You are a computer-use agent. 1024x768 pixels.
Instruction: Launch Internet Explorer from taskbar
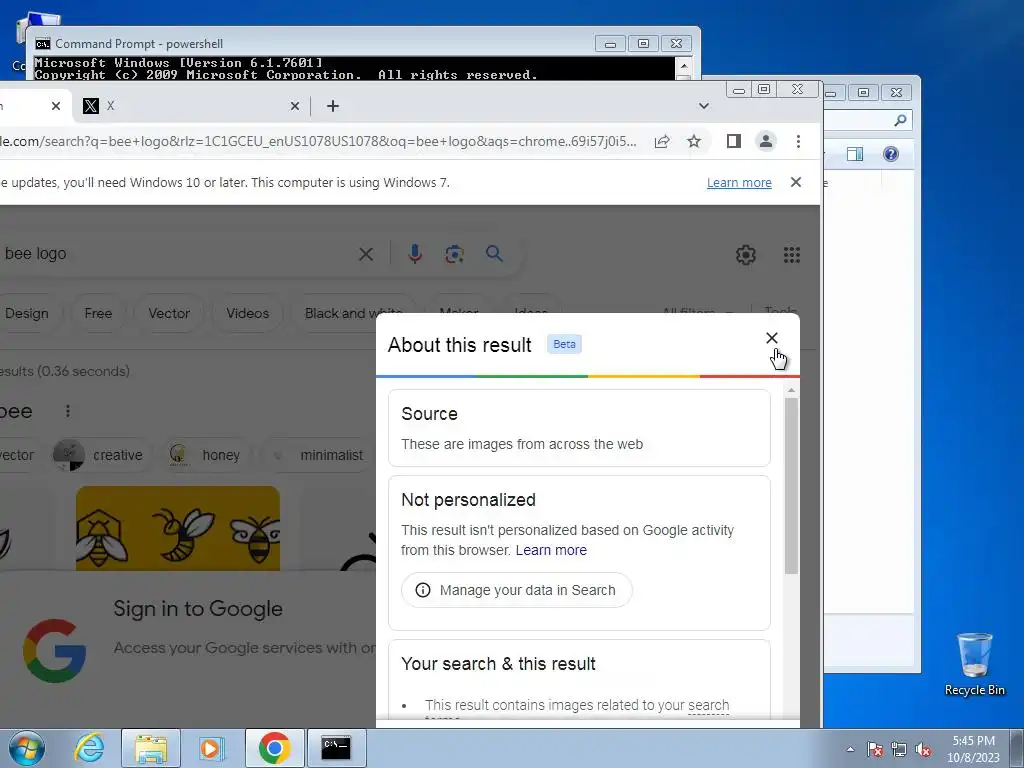click(x=89, y=748)
